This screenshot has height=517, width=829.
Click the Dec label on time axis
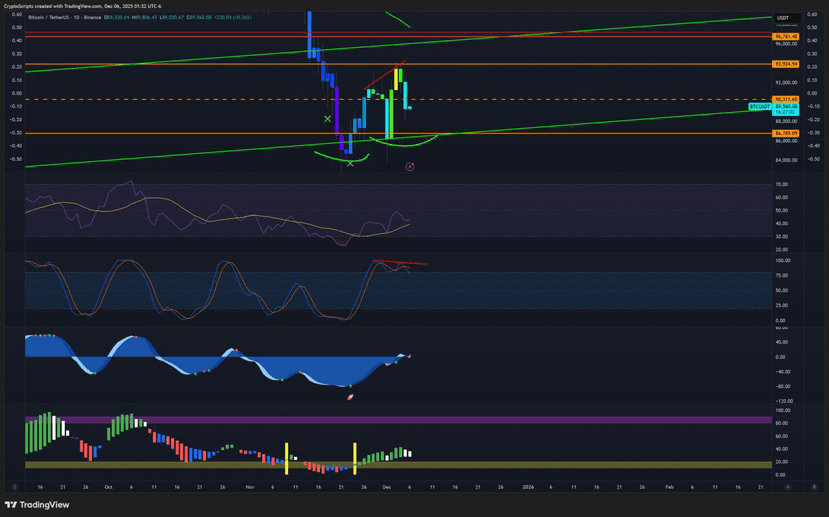(386, 487)
